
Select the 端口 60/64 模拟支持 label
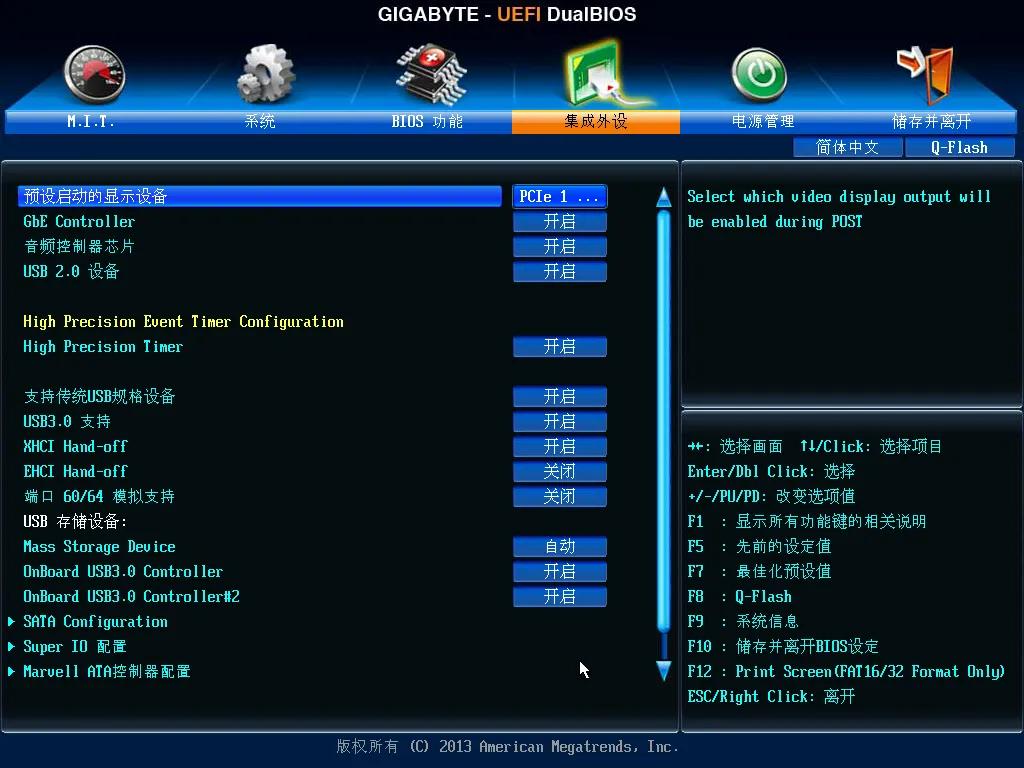pyautogui.click(x=99, y=496)
